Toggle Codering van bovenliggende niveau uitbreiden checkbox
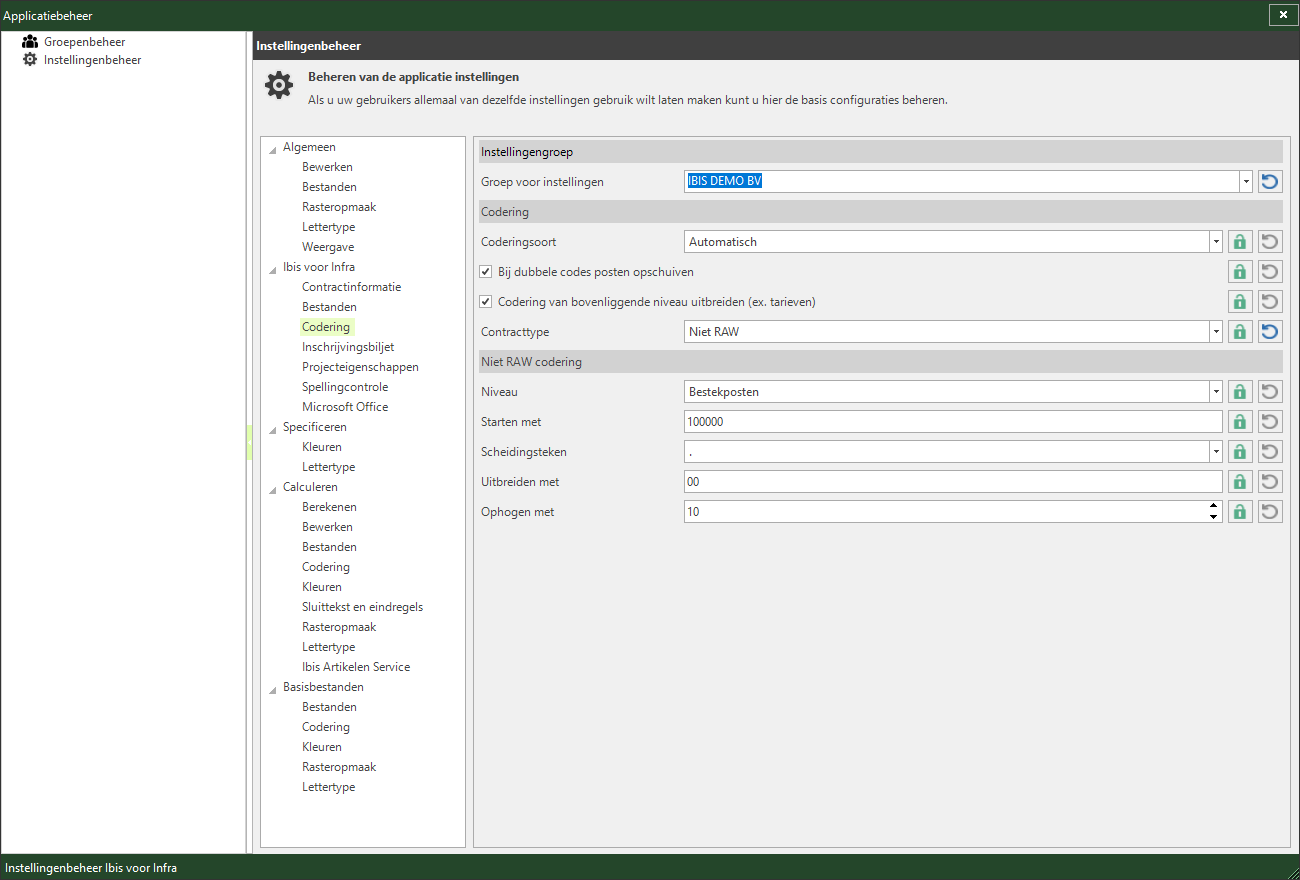 click(486, 302)
